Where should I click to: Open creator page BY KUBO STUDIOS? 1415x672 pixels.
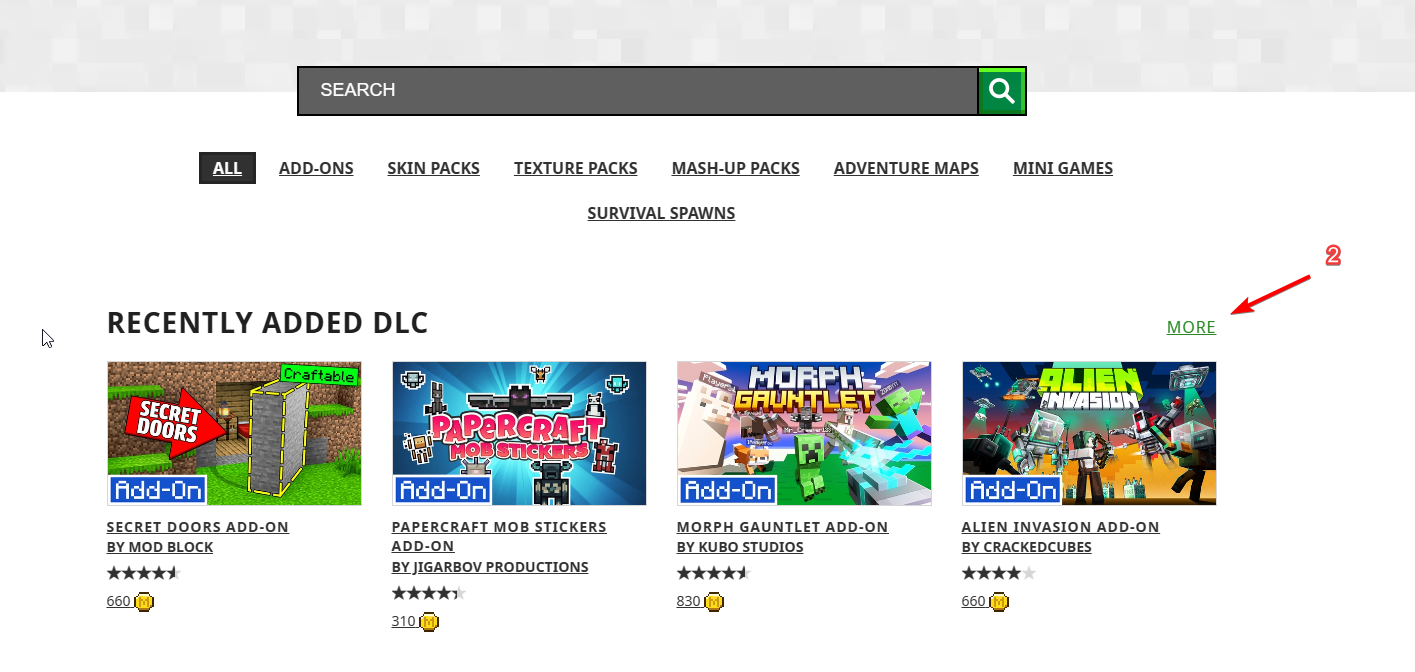[740, 547]
